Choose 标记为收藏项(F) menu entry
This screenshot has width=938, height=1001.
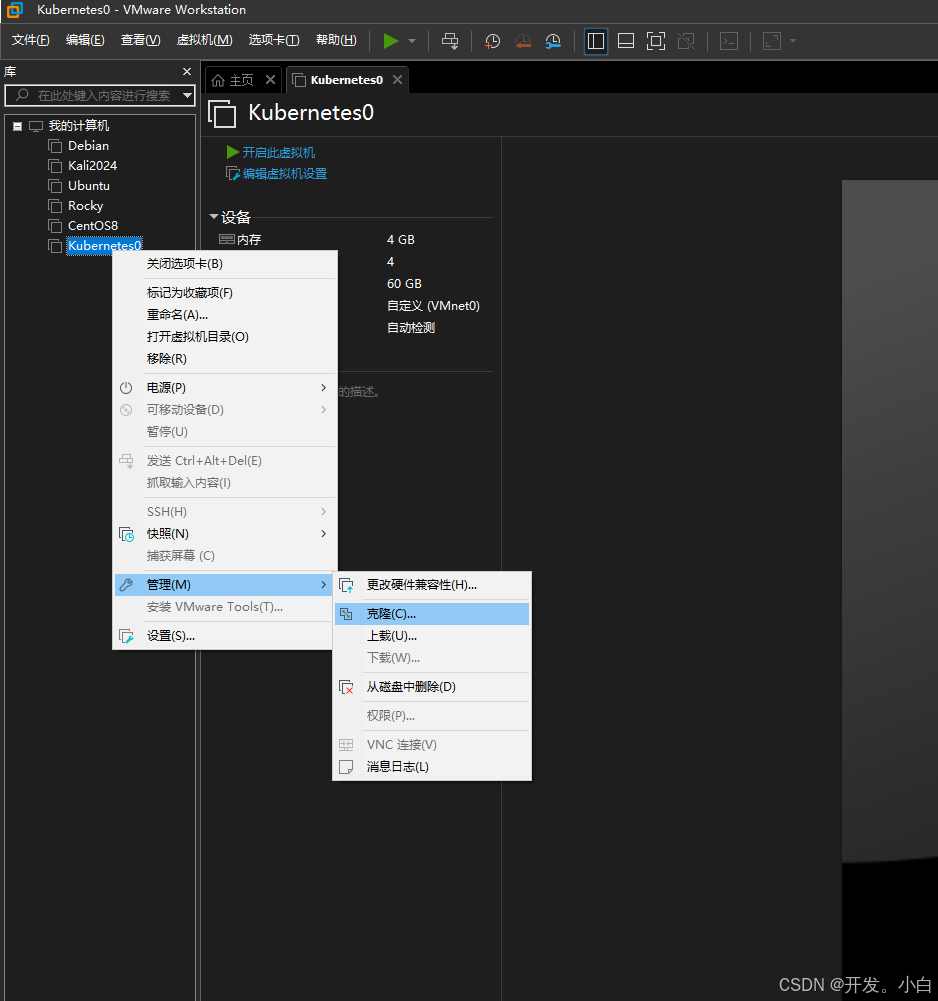[x=225, y=292]
